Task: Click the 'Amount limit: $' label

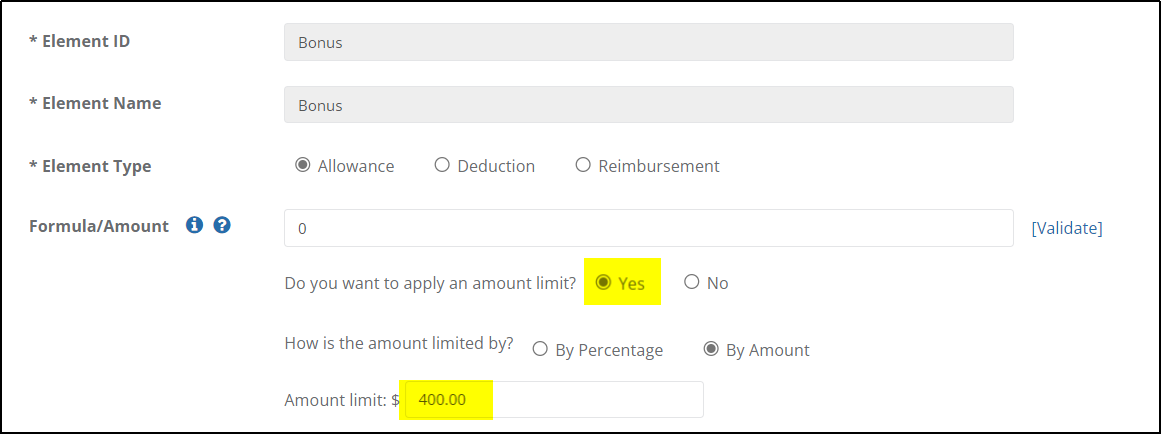Action: tap(342, 400)
